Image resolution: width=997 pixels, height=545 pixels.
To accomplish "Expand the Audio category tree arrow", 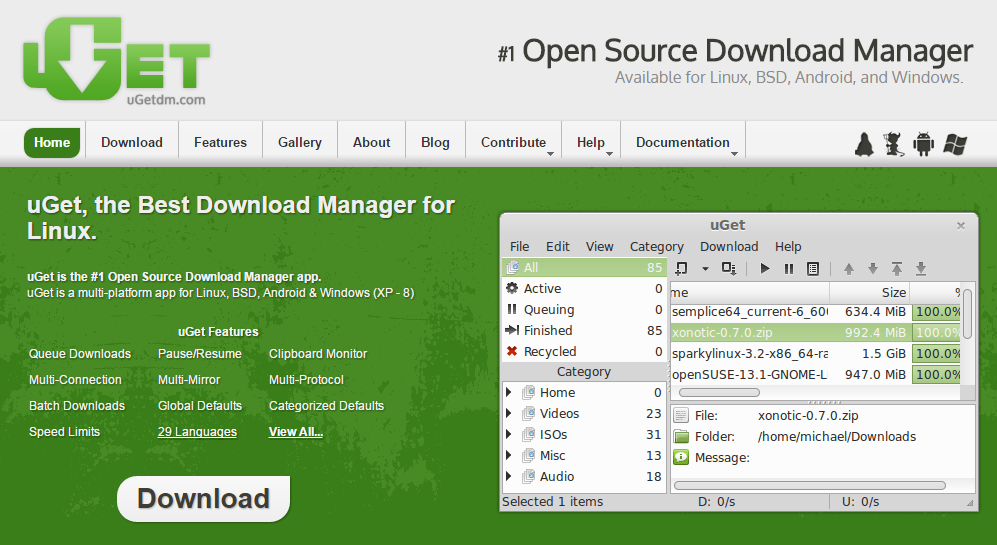I will click(x=509, y=476).
